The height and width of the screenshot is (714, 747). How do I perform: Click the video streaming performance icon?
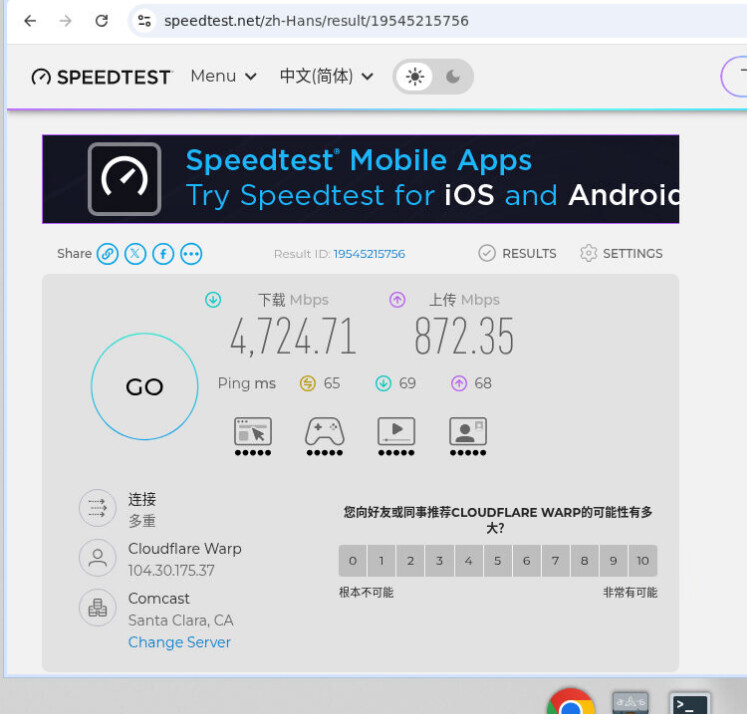pyautogui.click(x=396, y=436)
